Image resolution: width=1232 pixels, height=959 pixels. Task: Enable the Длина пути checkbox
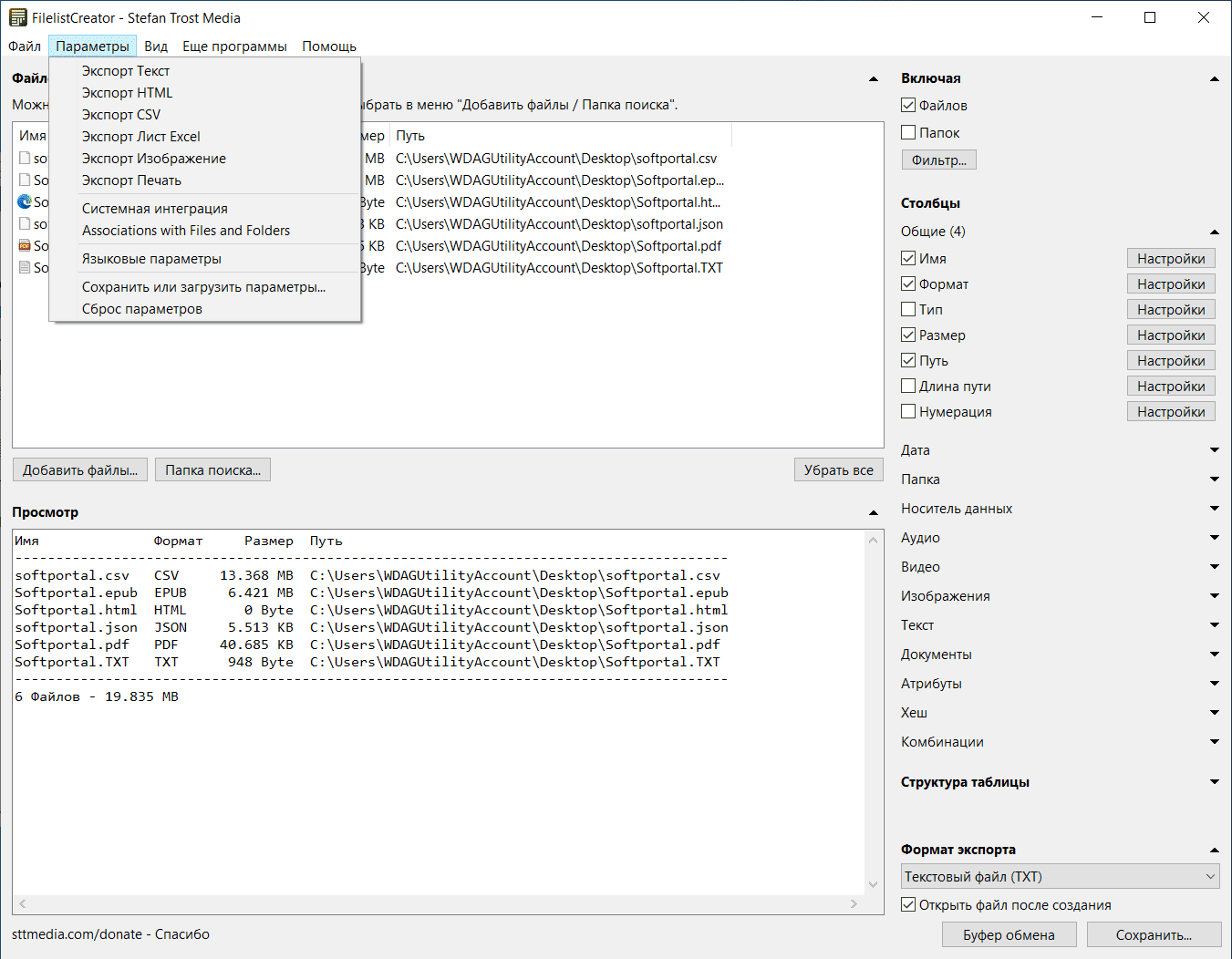908,386
